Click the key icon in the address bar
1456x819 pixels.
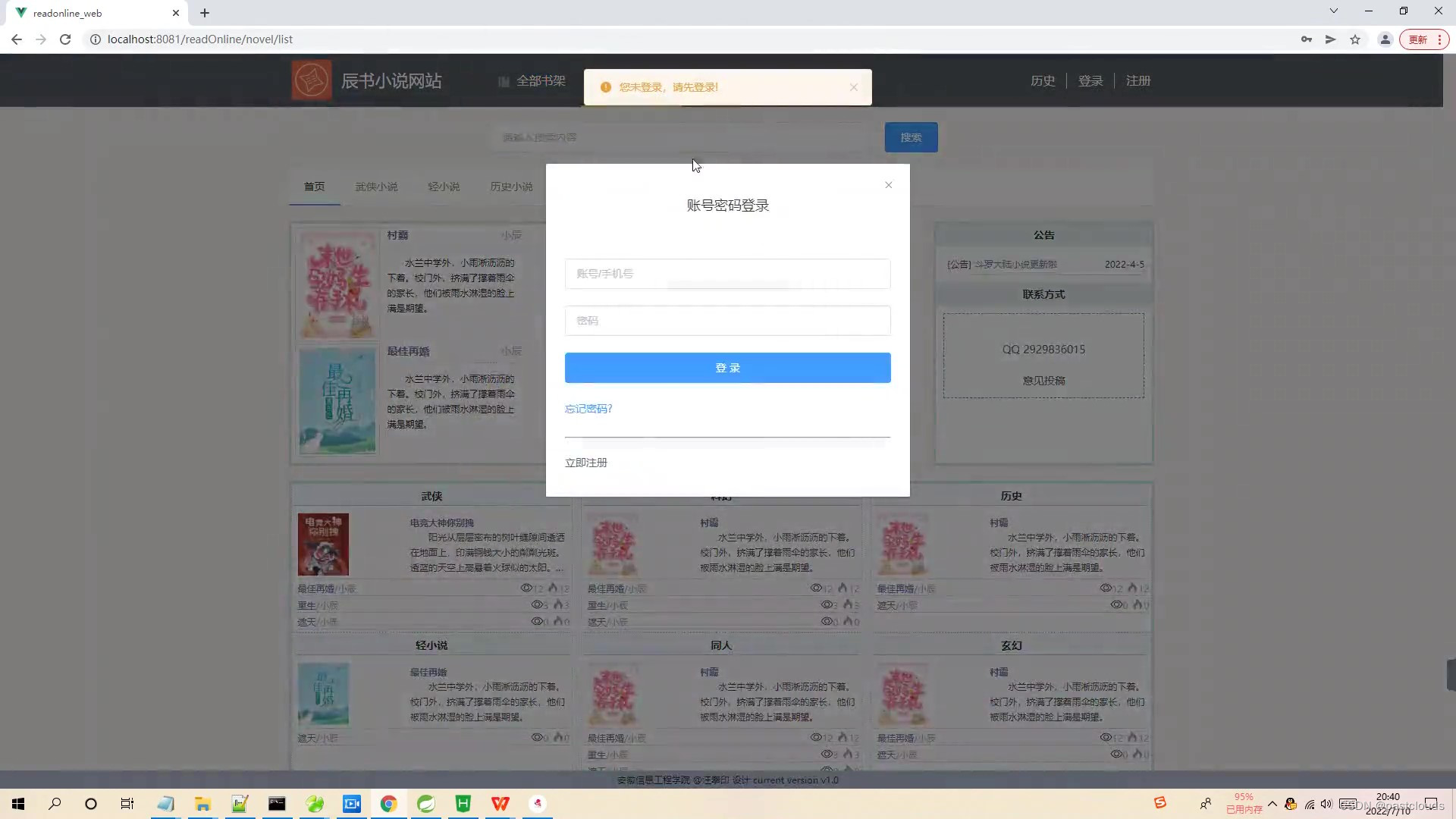click(x=1306, y=39)
